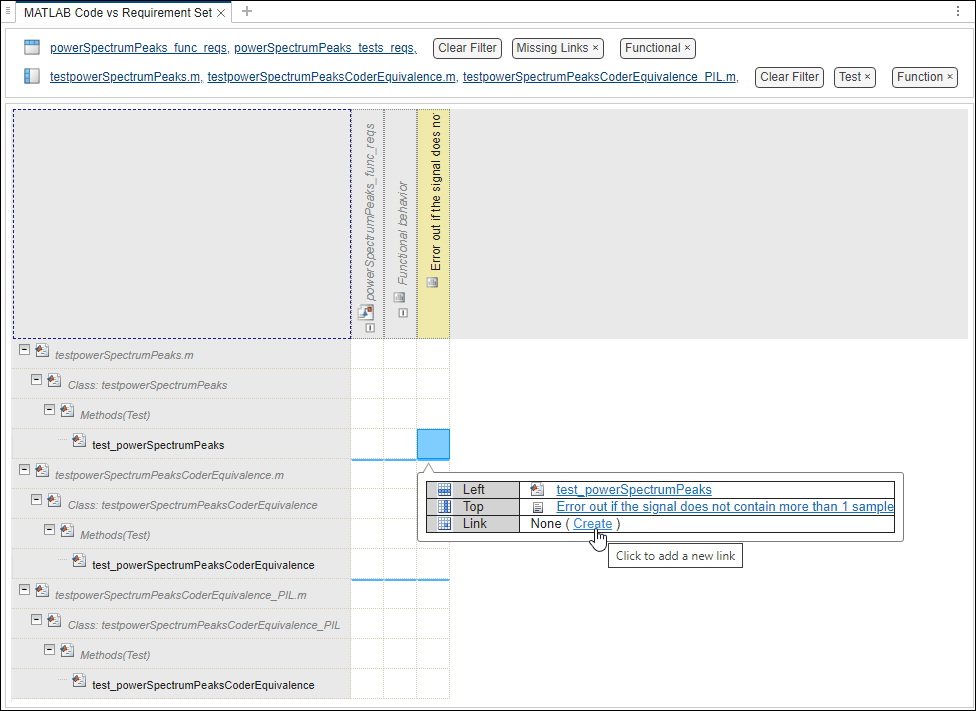Viewport: 976px width, 711px height.
Task: Collapse the testpowerSpectrumPeaks.m tree node
Action: tap(24, 350)
